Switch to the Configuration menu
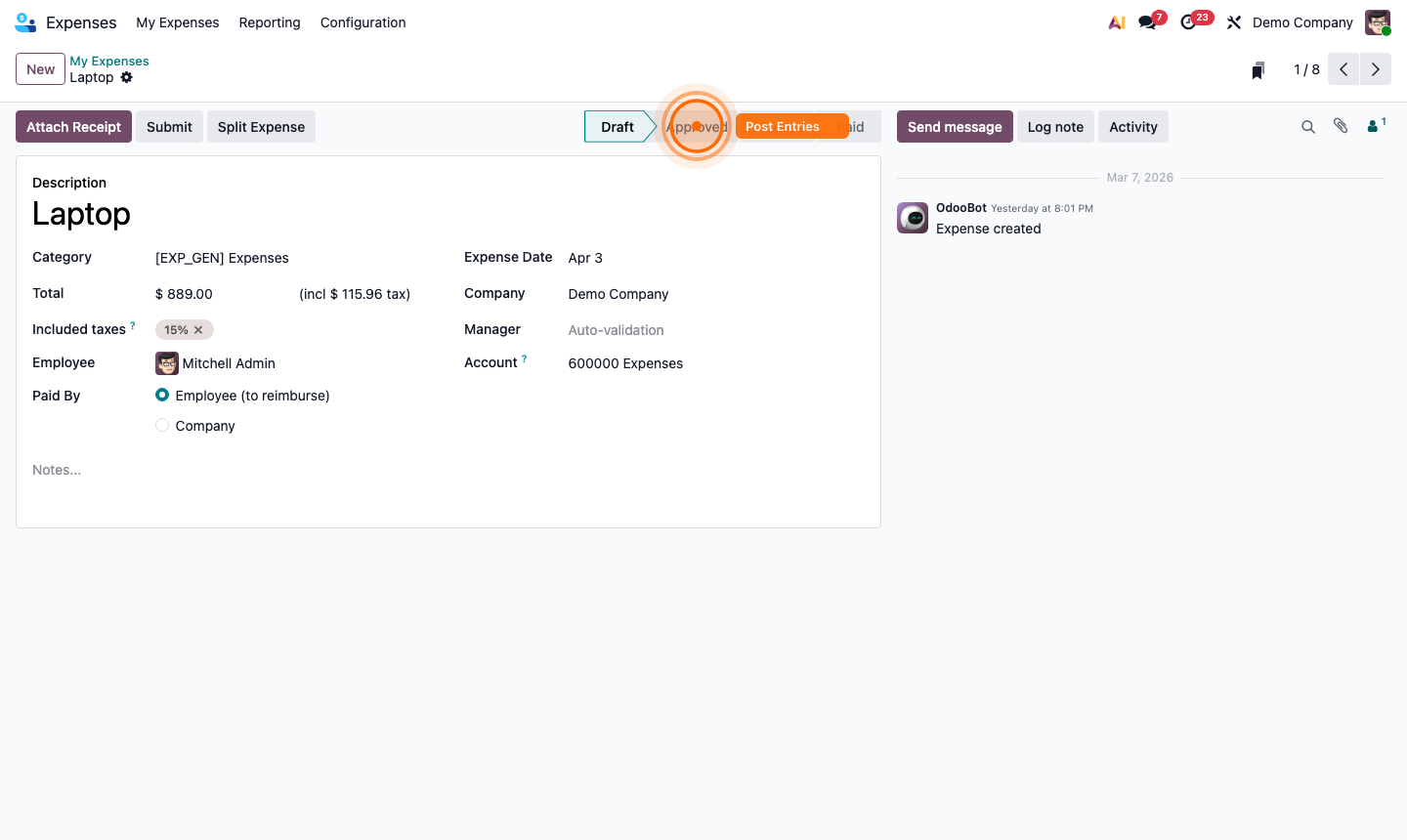1407x840 pixels. point(362,22)
